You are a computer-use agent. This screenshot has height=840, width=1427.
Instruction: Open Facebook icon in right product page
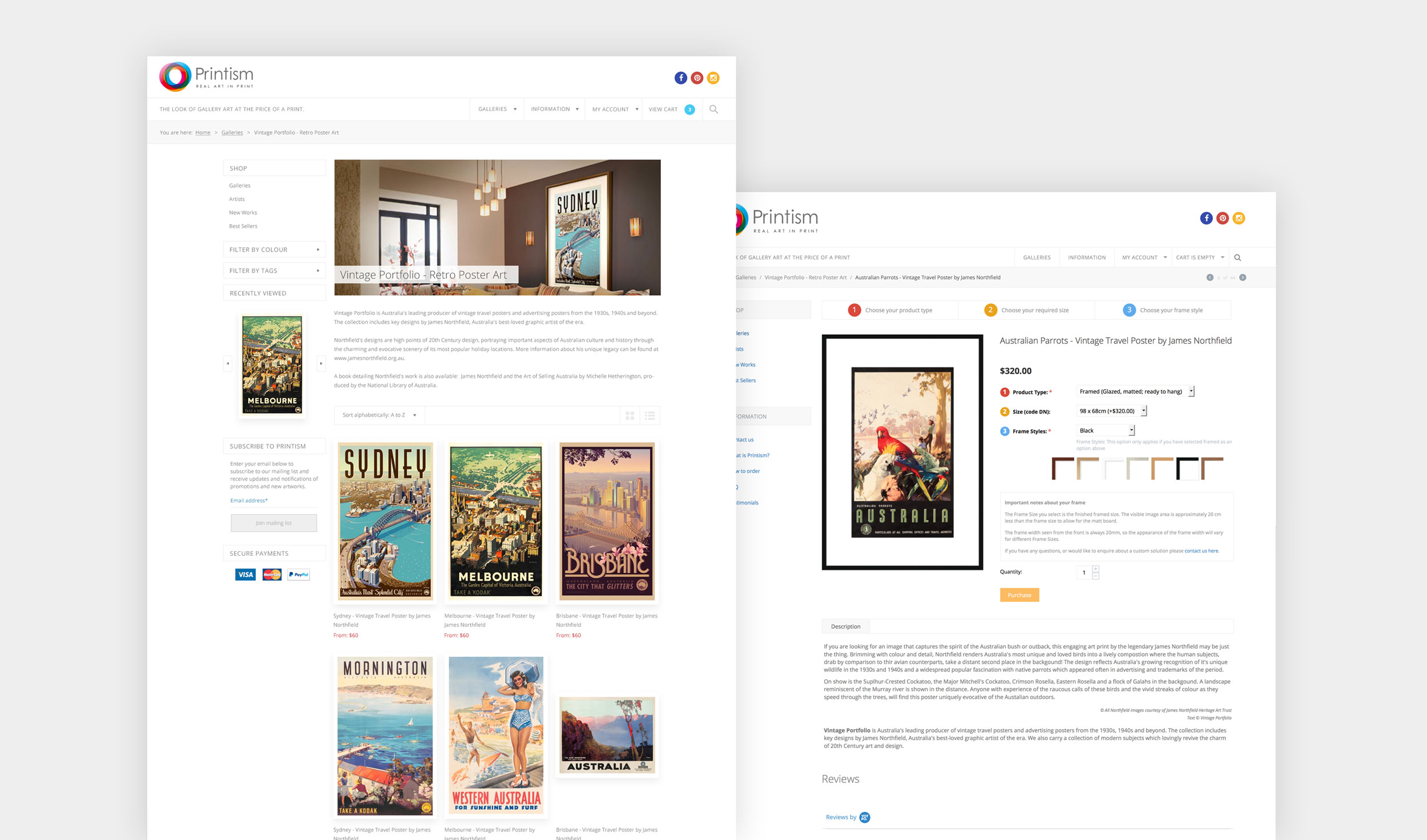1206,218
